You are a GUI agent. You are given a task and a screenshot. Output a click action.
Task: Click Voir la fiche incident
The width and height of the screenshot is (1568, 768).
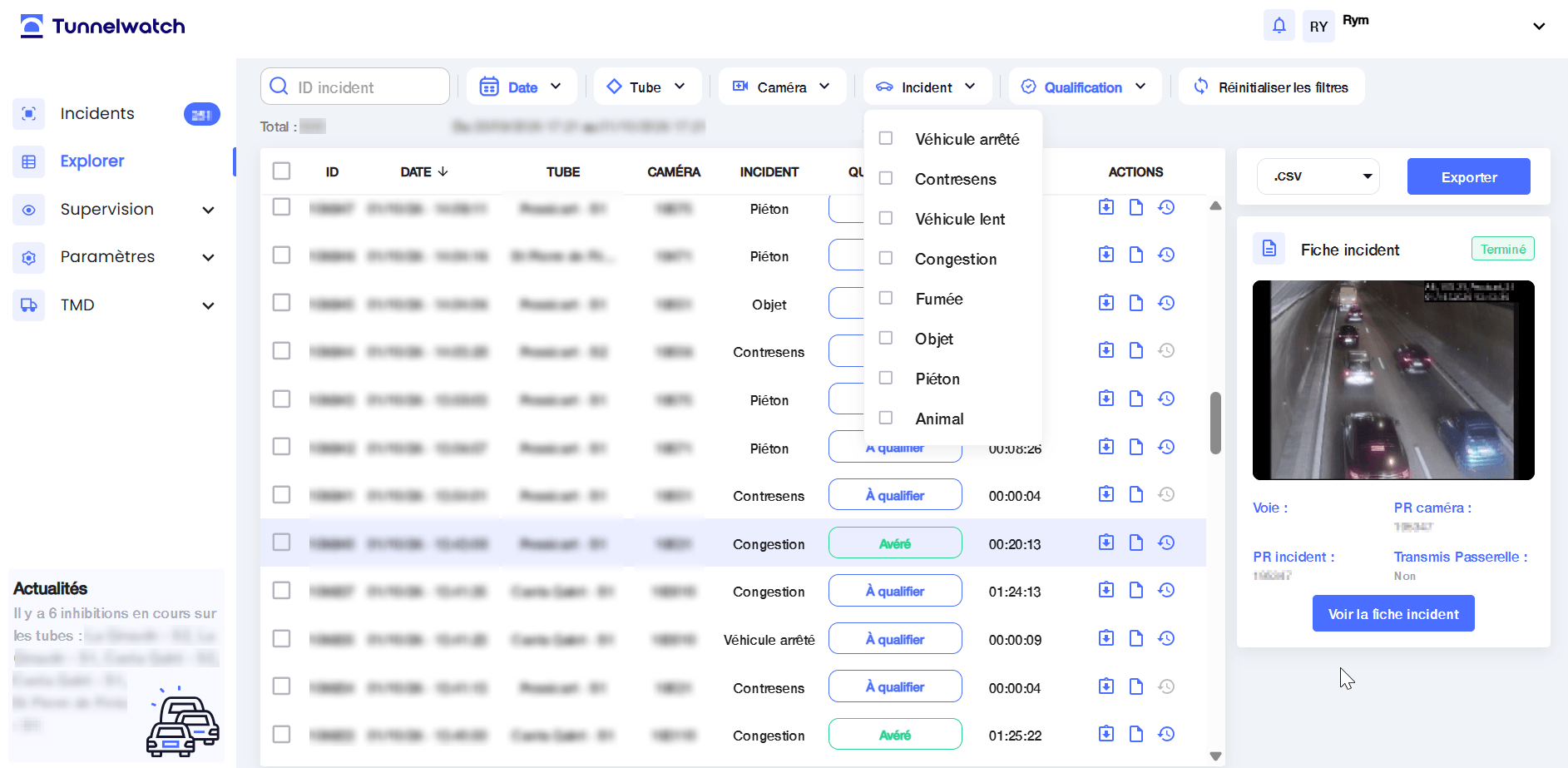[1393, 613]
